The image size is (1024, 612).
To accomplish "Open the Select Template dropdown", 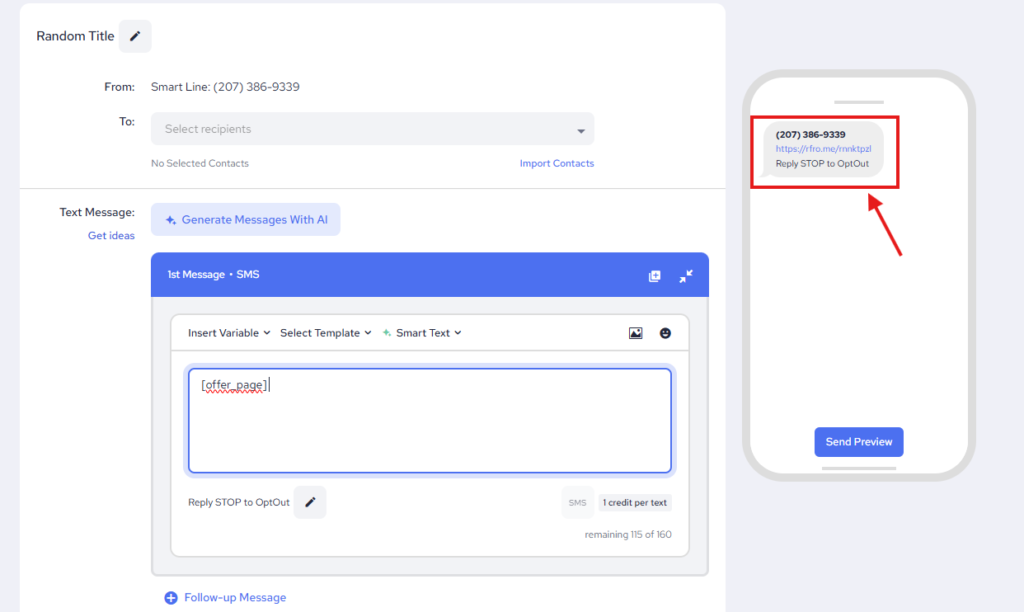I will point(325,333).
